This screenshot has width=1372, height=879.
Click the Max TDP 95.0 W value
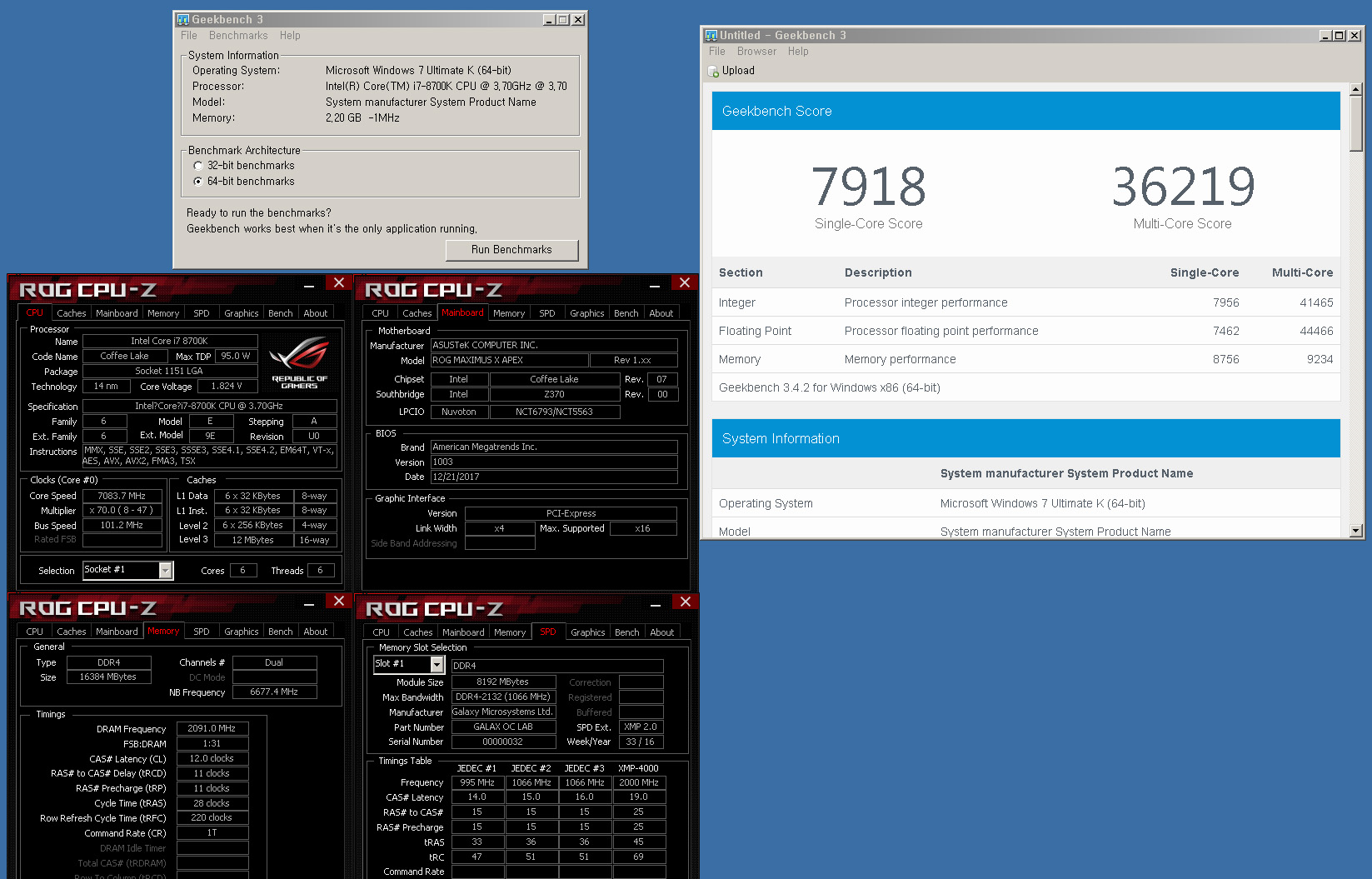click(236, 356)
